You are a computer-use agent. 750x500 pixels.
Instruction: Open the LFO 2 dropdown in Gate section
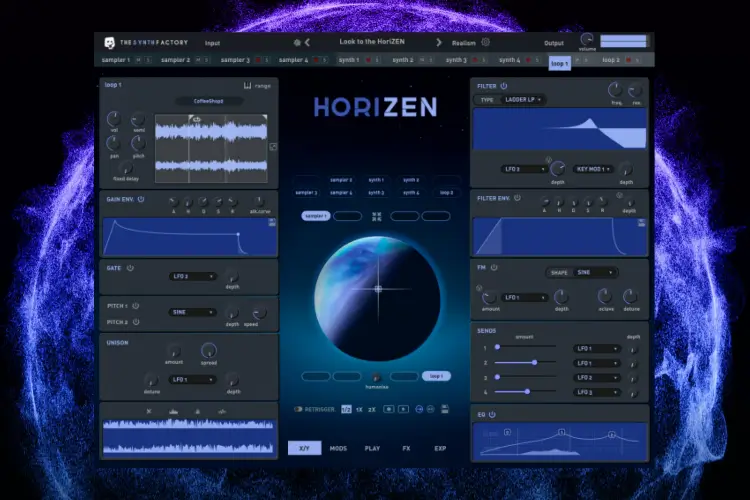193,277
